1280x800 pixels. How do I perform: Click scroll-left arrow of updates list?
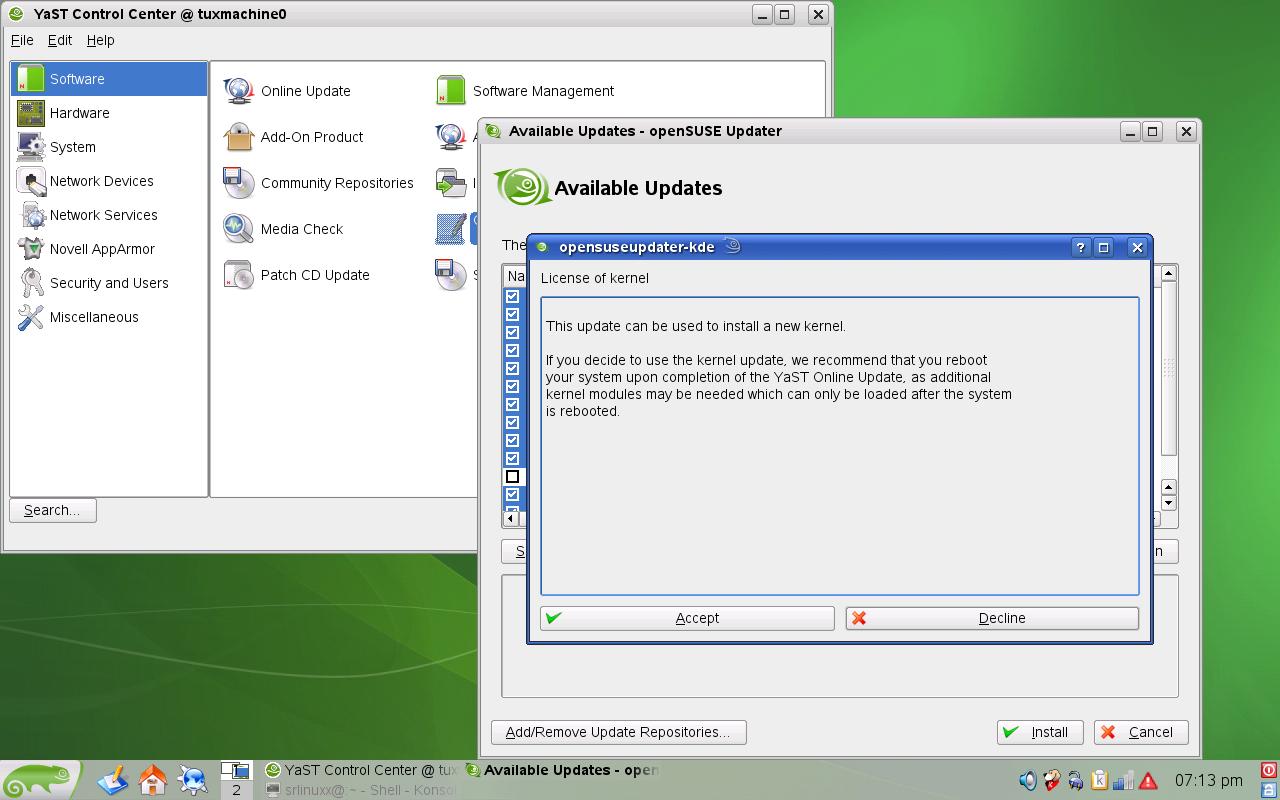pyautogui.click(x=510, y=519)
